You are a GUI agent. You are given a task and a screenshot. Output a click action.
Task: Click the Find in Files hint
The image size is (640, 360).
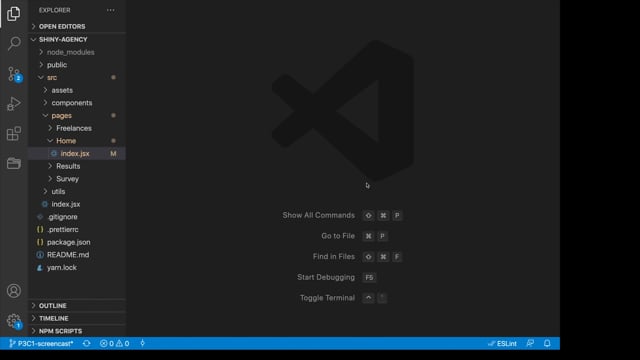point(333,256)
